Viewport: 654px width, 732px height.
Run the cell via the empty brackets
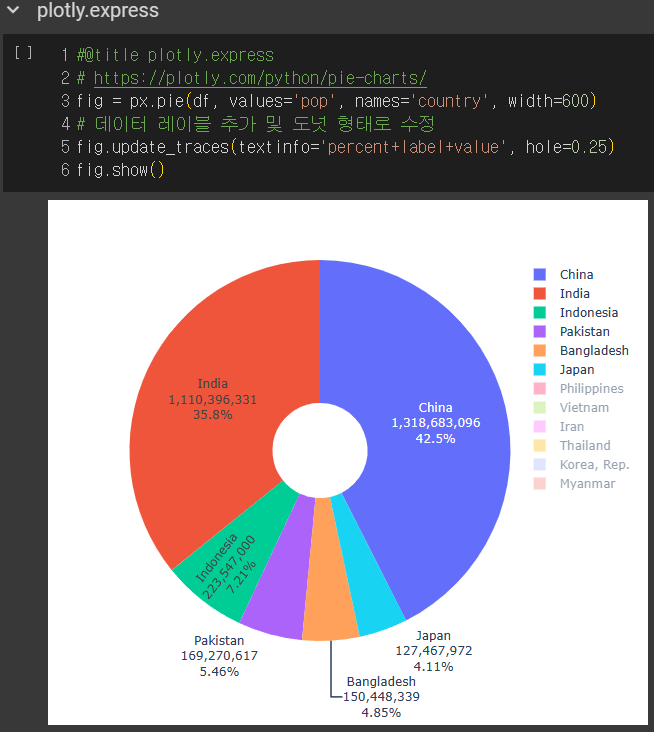(x=23, y=53)
